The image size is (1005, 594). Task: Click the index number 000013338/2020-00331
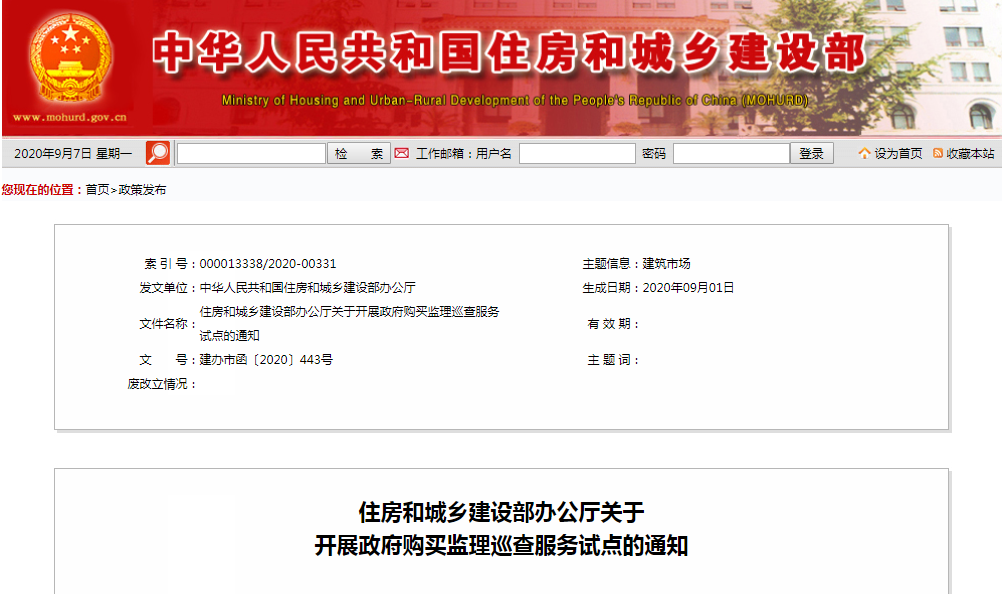pyautogui.click(x=268, y=264)
